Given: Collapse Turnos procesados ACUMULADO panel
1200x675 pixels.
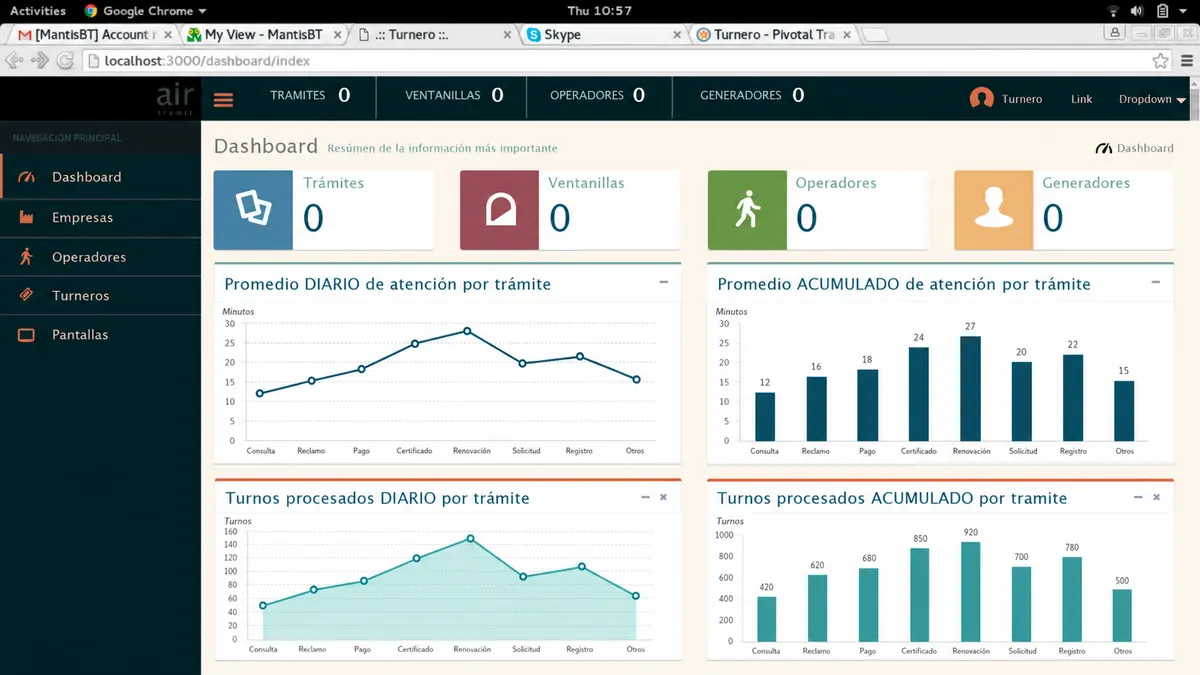Looking at the screenshot, I should coord(1138,497).
